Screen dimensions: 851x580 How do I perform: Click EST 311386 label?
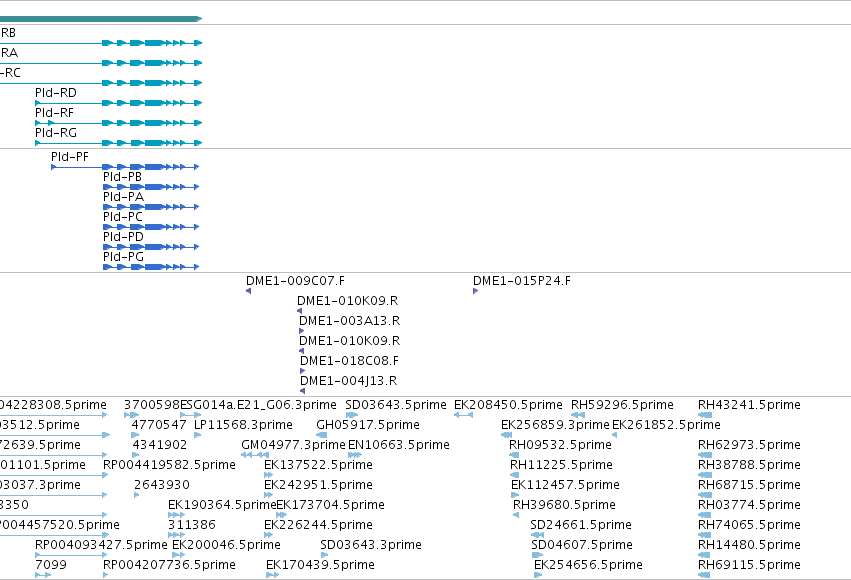[192, 525]
